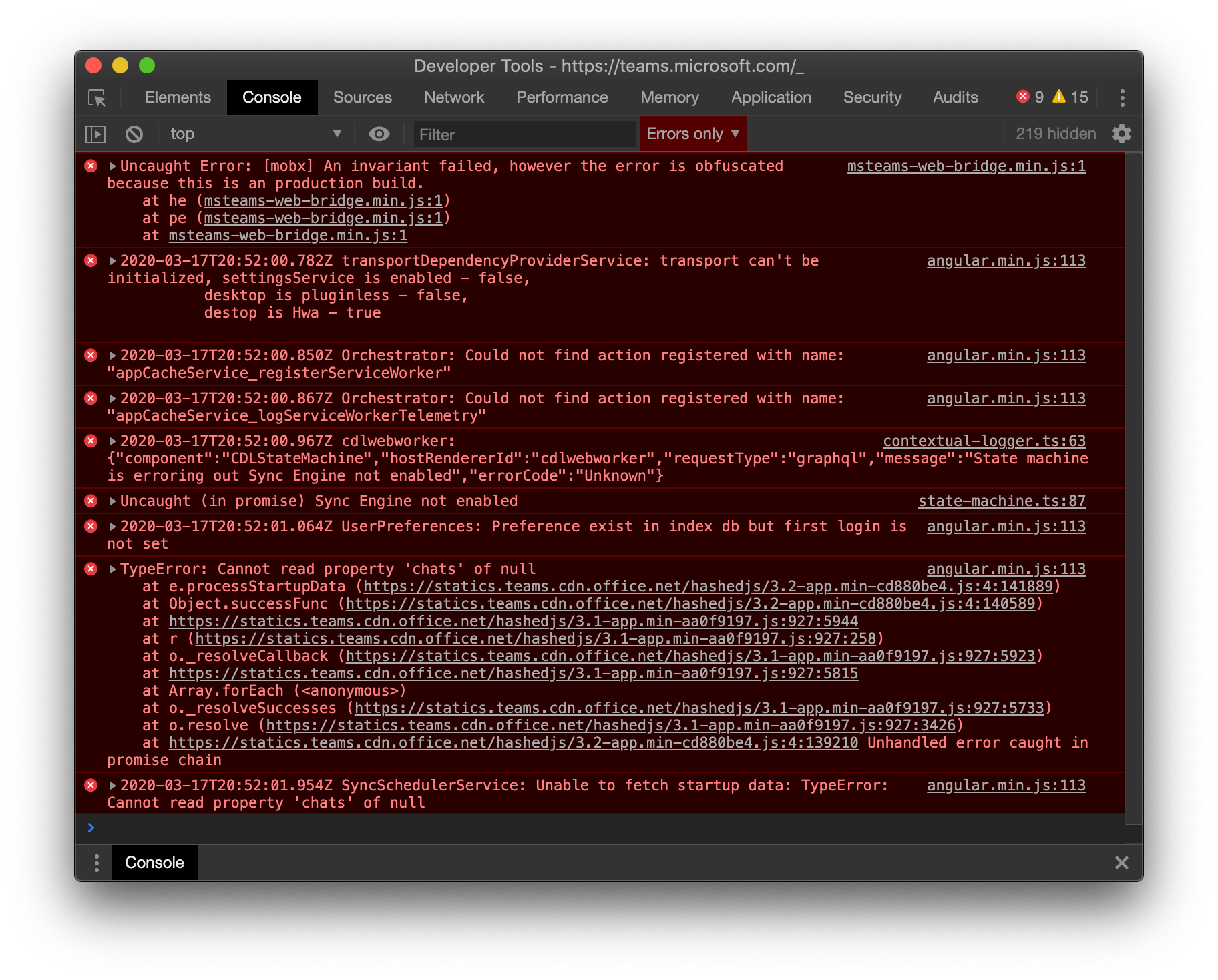Click error icon beside logServiceWorkerTelemetry message
1218x980 pixels.
click(x=91, y=398)
